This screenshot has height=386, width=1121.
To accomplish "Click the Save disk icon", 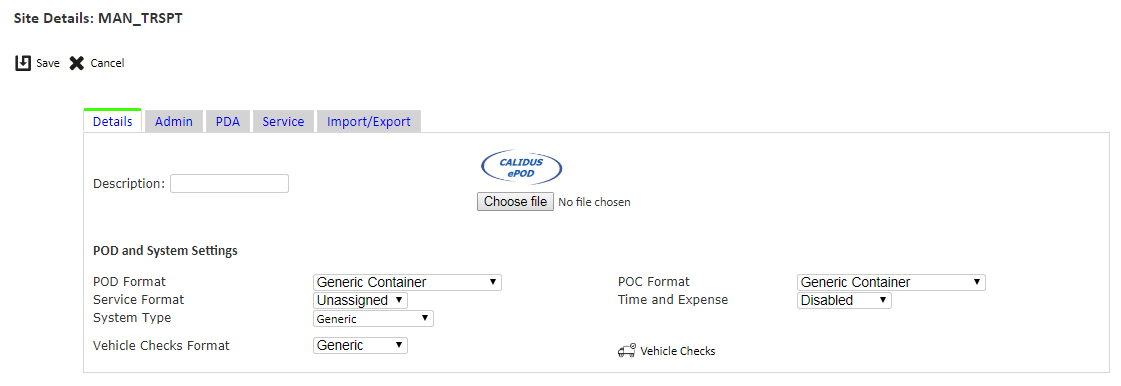I will coord(23,63).
